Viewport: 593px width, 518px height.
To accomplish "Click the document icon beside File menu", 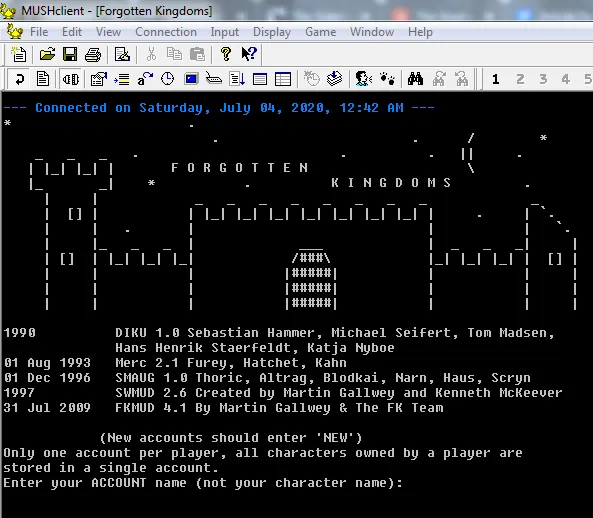I will pos(15,32).
